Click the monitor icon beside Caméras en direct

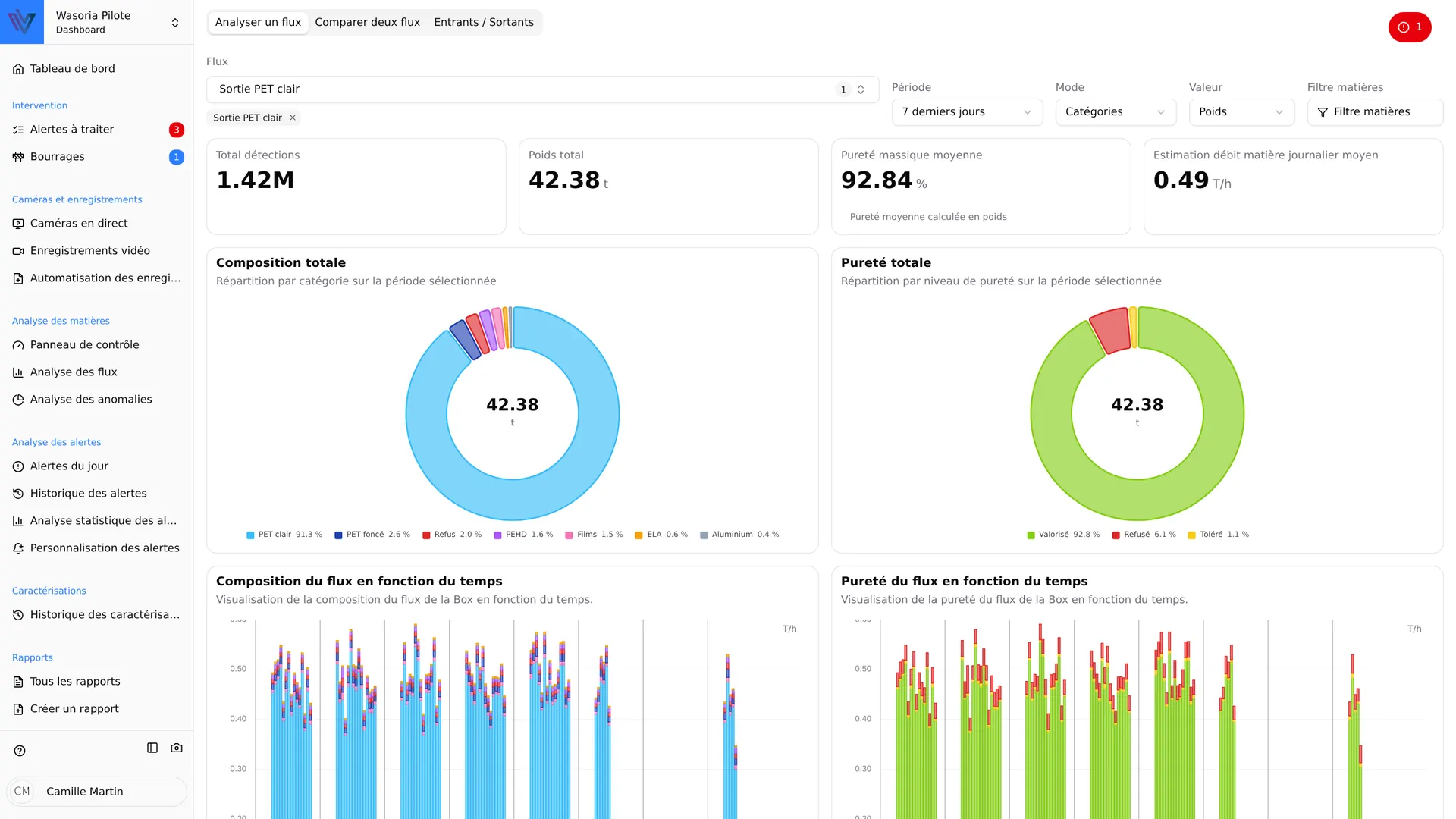pos(18,224)
